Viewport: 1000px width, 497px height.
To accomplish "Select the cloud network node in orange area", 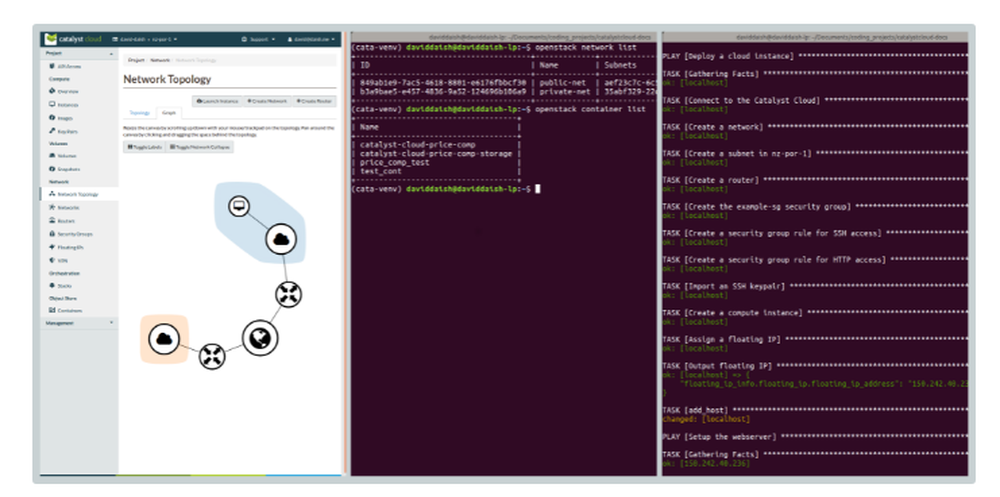I will (x=164, y=339).
